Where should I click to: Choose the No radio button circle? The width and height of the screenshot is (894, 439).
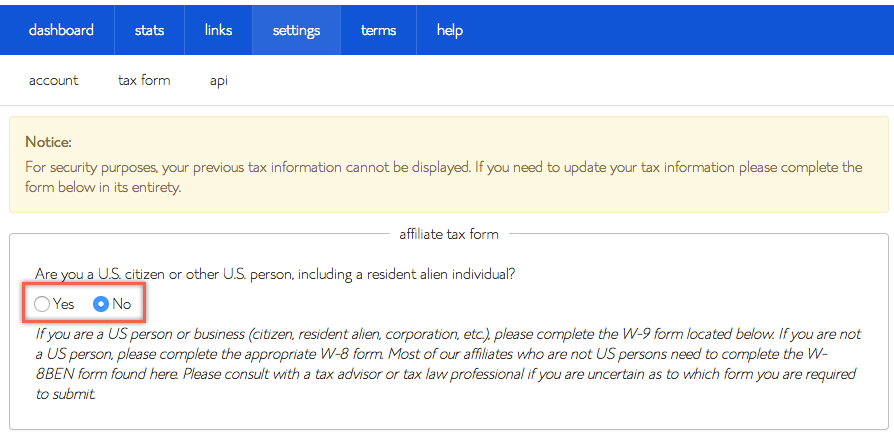tap(101, 303)
